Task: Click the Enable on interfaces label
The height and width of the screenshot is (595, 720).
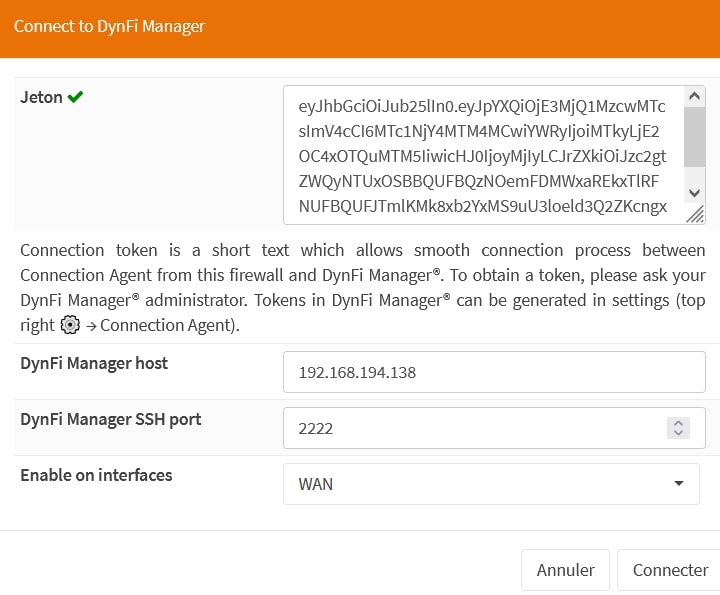Action: (96, 475)
